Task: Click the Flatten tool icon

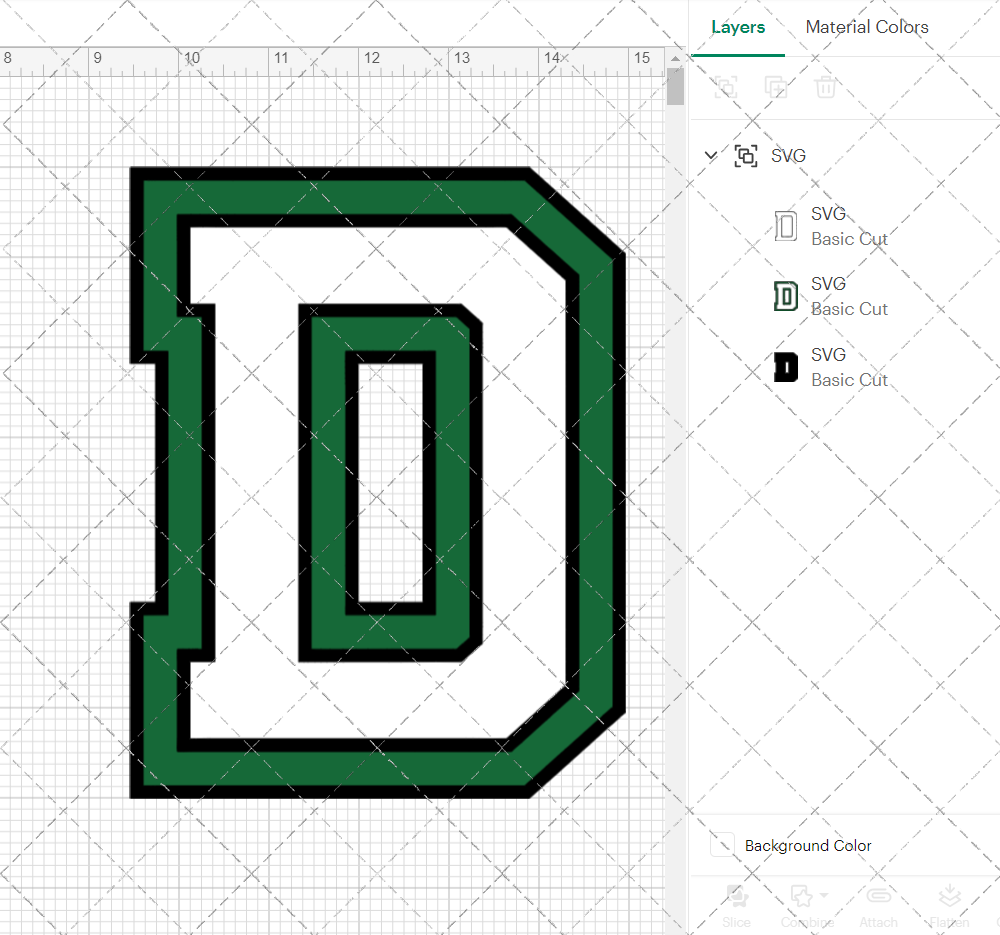Action: click(950, 896)
